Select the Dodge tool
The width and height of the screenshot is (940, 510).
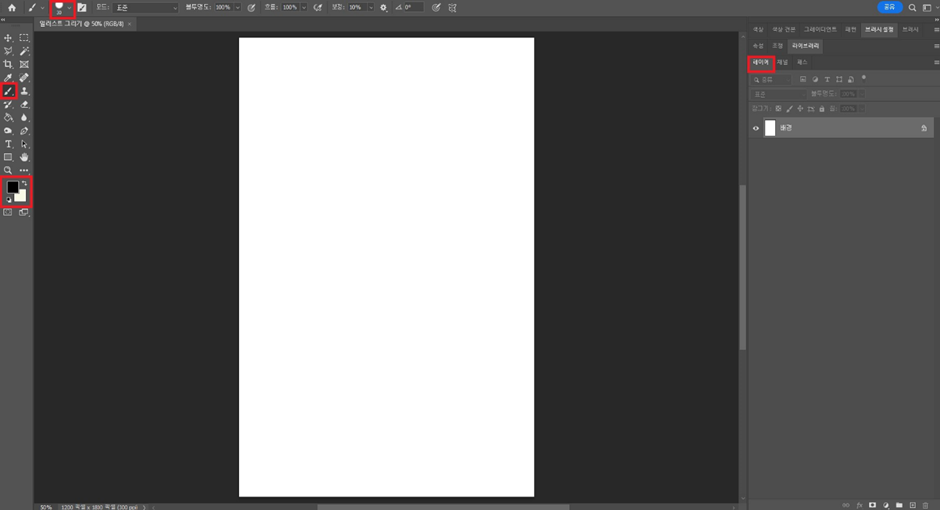[x=8, y=131]
